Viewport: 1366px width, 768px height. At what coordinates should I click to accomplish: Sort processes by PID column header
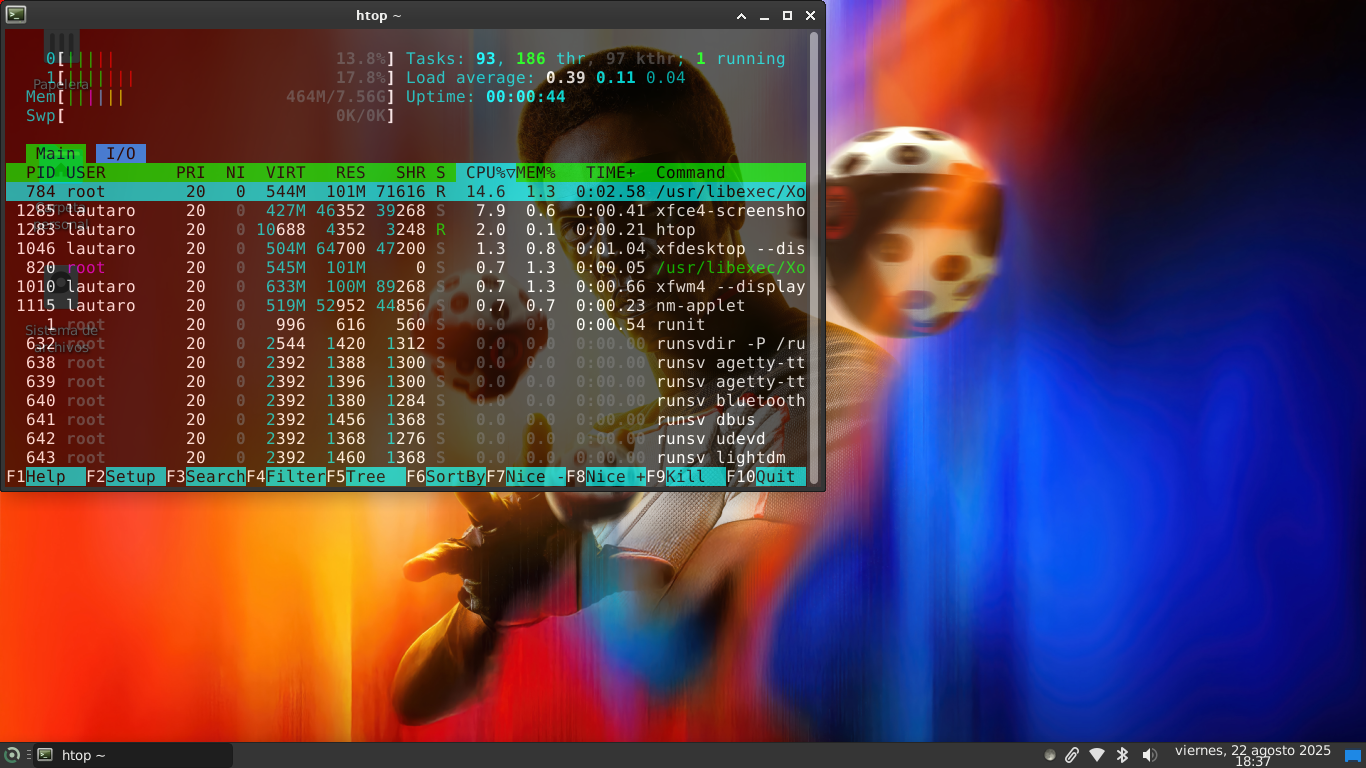(41, 172)
